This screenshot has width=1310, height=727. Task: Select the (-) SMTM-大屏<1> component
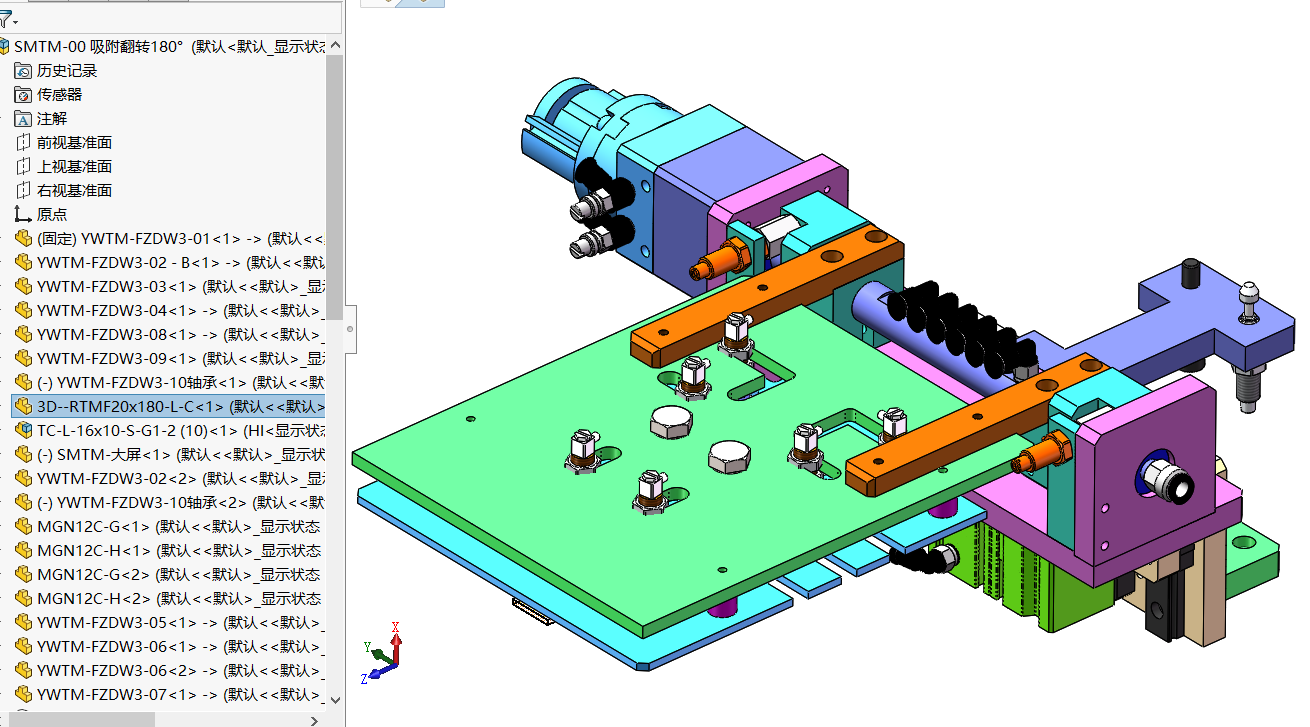click(x=170, y=454)
